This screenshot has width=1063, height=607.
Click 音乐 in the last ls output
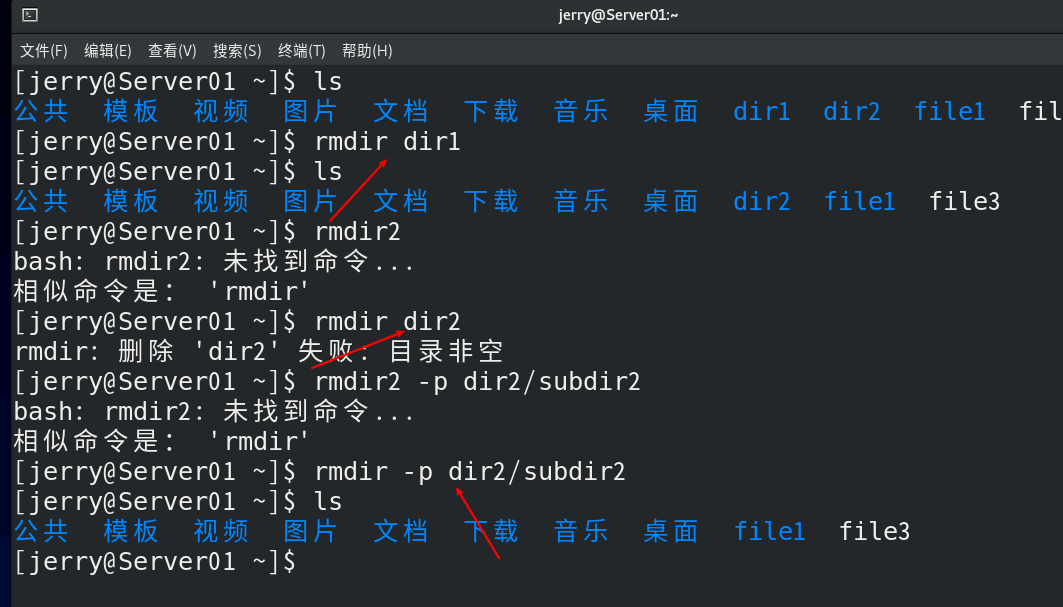pyautogui.click(x=580, y=531)
